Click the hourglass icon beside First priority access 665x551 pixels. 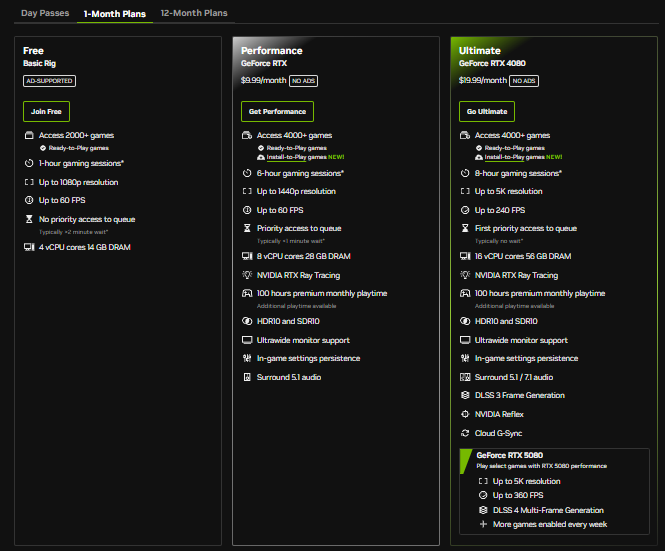click(x=465, y=228)
